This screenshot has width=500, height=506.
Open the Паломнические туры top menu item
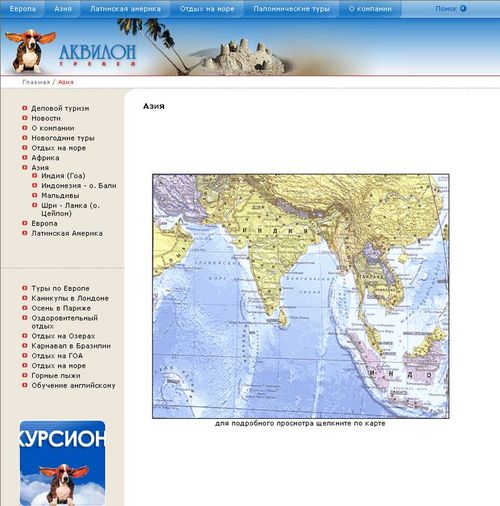click(x=292, y=9)
